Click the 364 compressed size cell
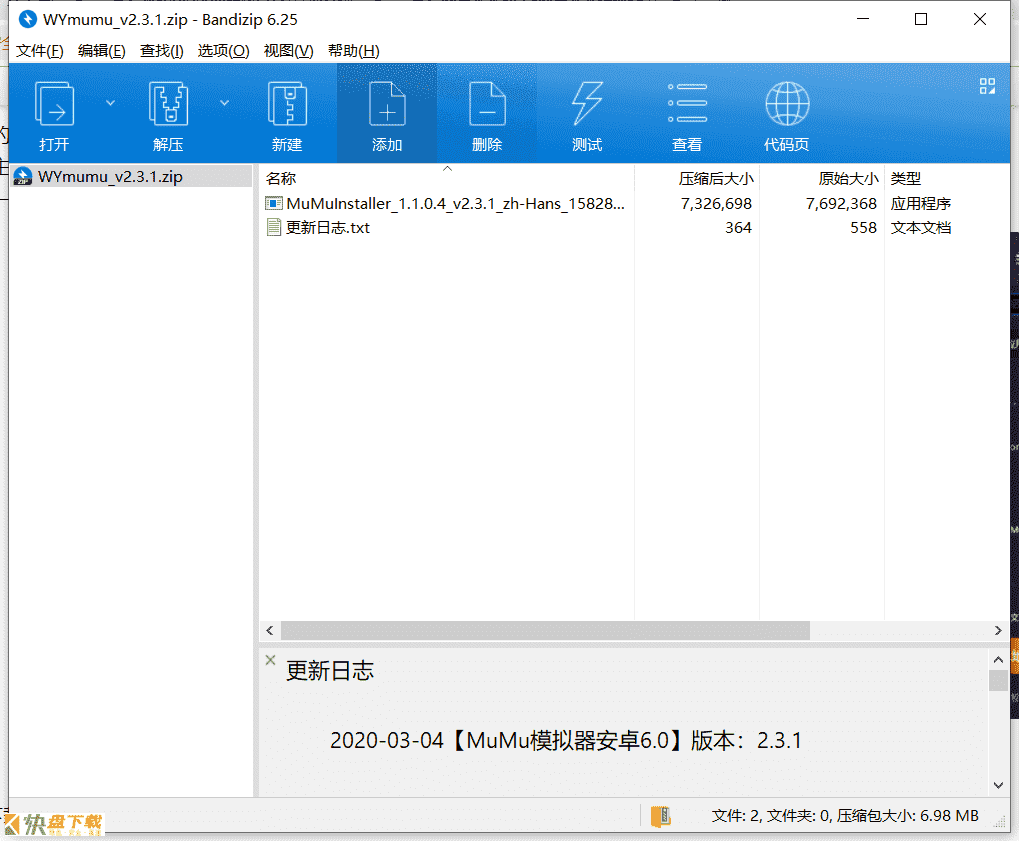The width and height of the screenshot is (1019, 841). point(738,227)
